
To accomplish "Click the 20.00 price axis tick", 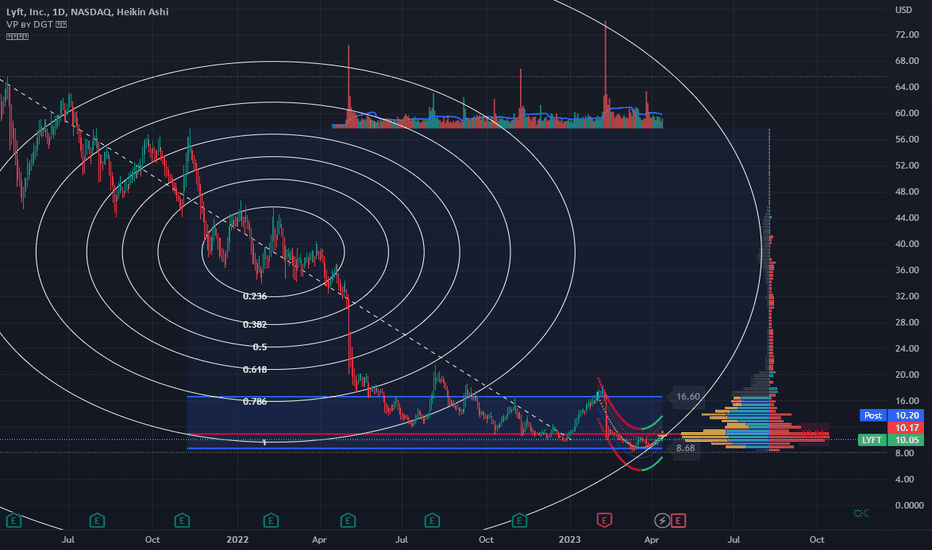I will 907,375.
